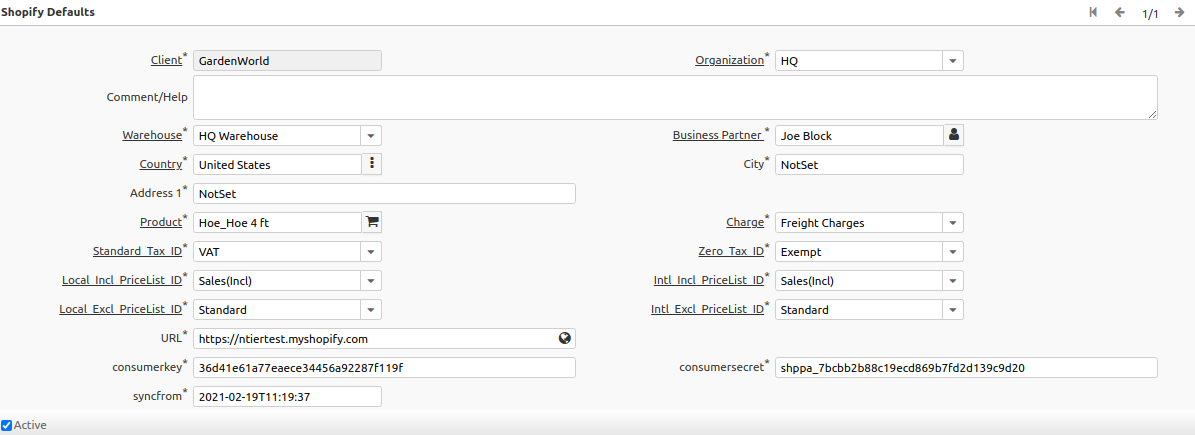
Task: Open the Warehouse dropdown list
Action: click(x=371, y=135)
